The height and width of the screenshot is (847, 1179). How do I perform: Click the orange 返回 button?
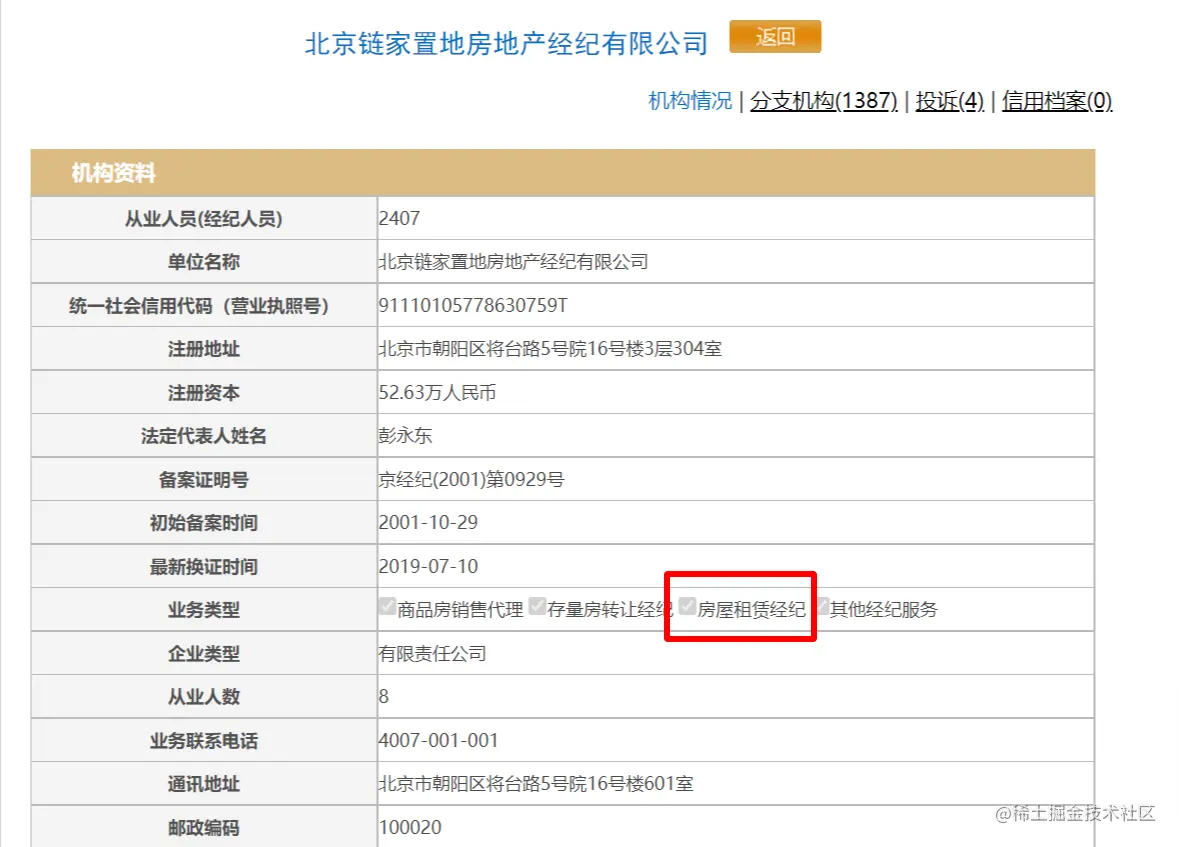click(x=774, y=36)
